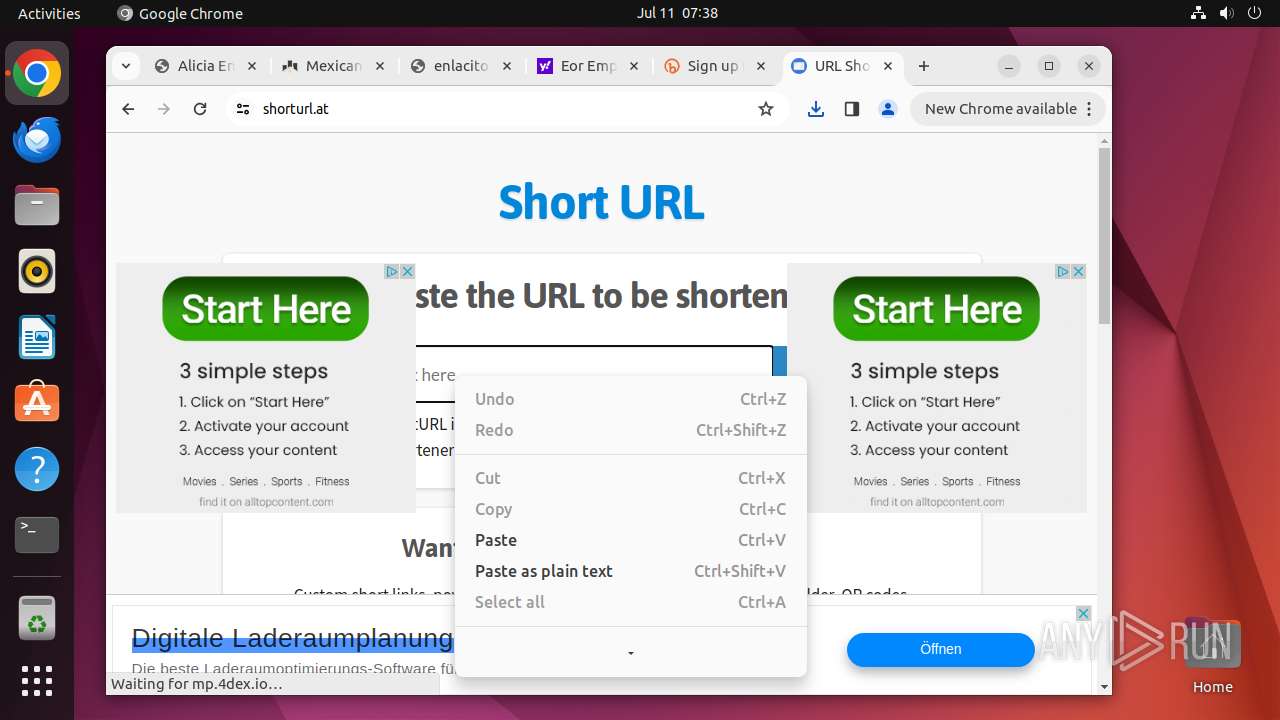Go forward in the browser history
The width and height of the screenshot is (1280, 720).
click(164, 109)
